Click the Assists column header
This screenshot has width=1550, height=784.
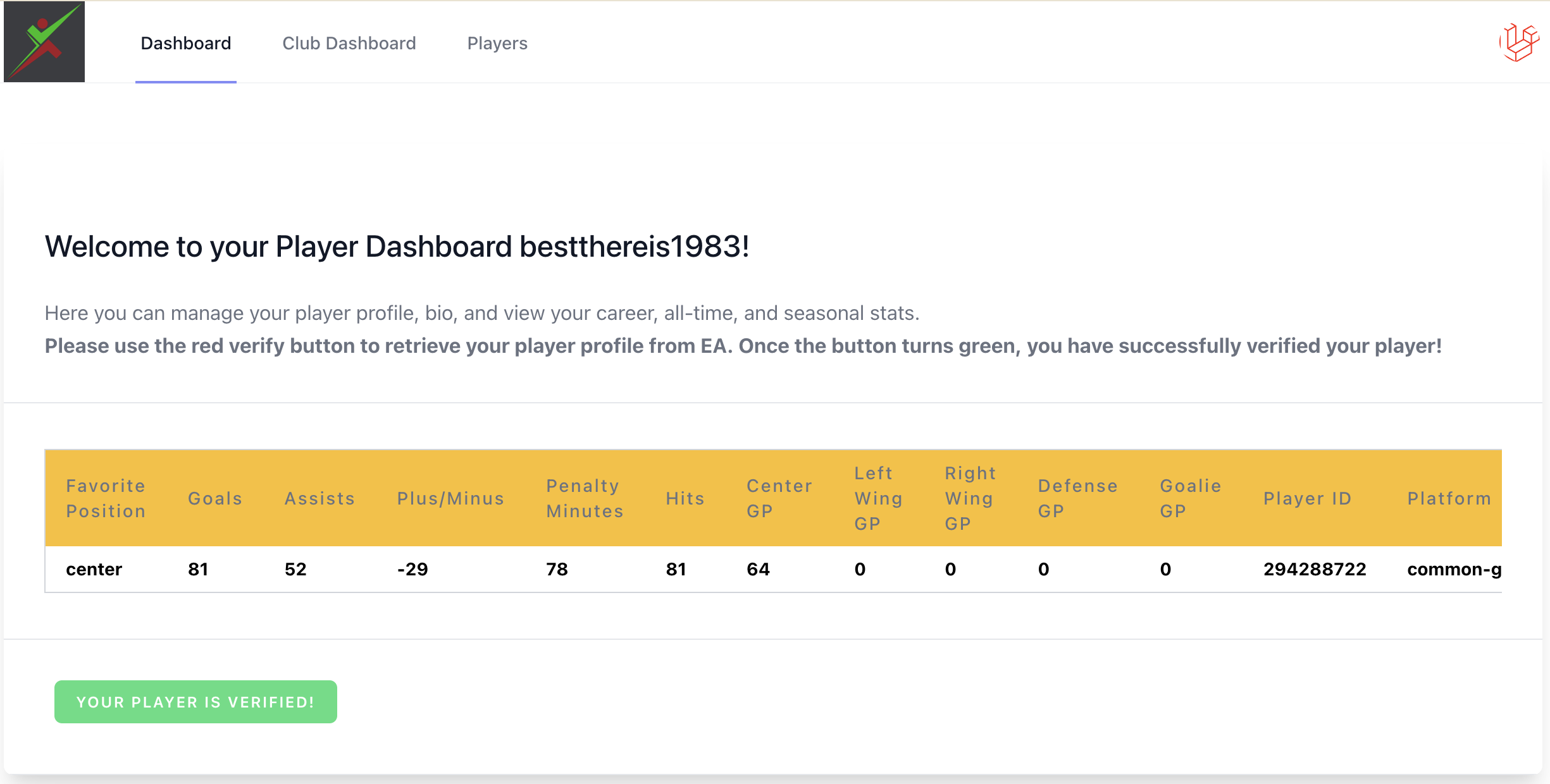[319, 498]
